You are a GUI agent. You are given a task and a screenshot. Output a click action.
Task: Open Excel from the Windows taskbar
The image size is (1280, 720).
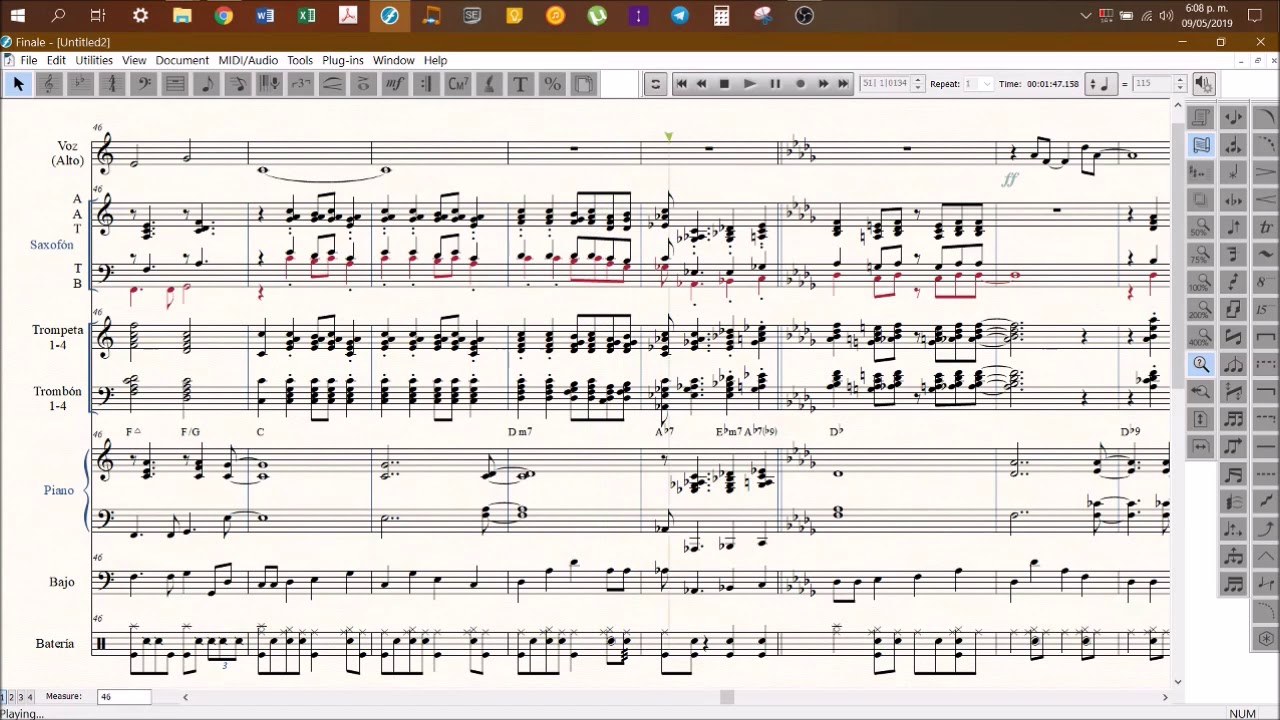307,15
